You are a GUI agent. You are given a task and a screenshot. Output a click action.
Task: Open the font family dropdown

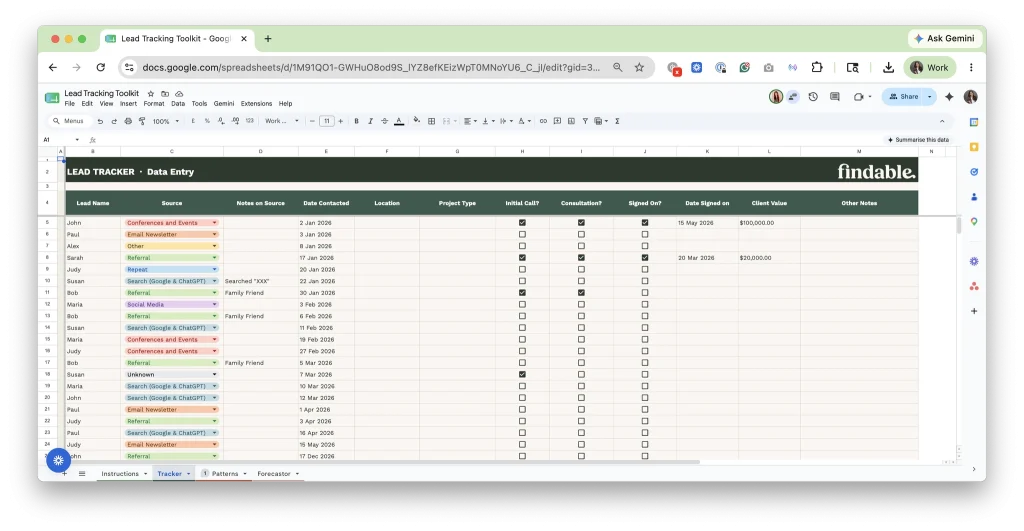pyautogui.click(x=281, y=121)
